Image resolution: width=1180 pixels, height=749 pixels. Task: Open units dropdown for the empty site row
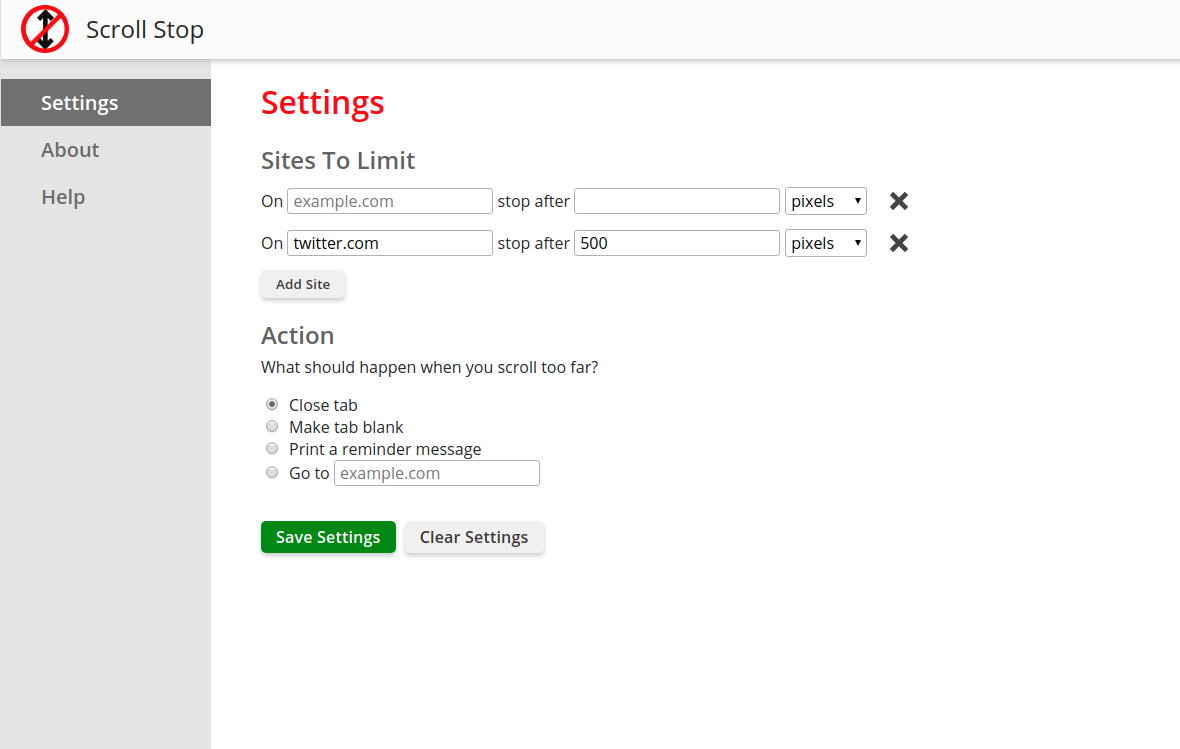click(825, 201)
